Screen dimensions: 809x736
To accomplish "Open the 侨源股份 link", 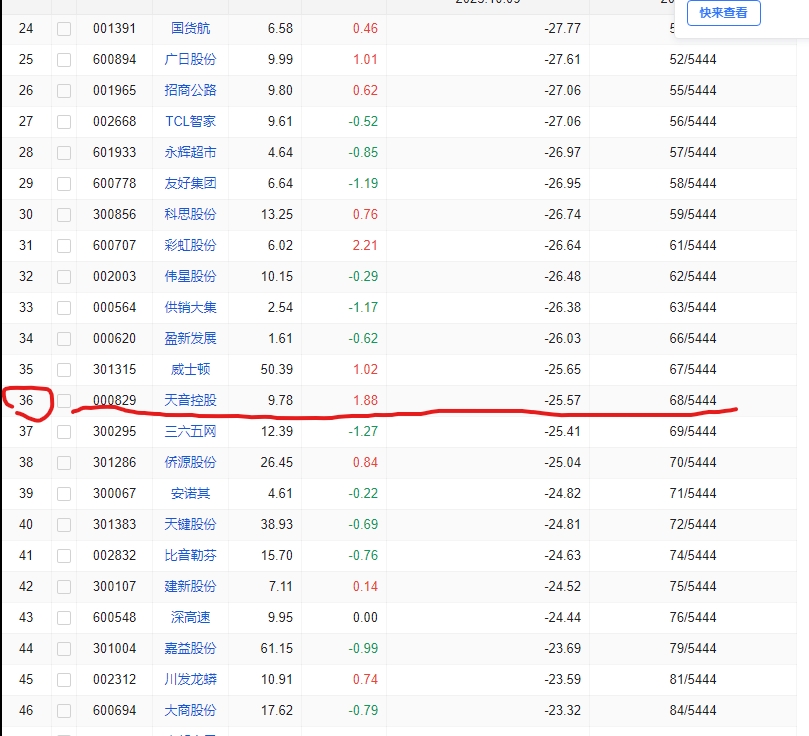I will pyautogui.click(x=190, y=462).
